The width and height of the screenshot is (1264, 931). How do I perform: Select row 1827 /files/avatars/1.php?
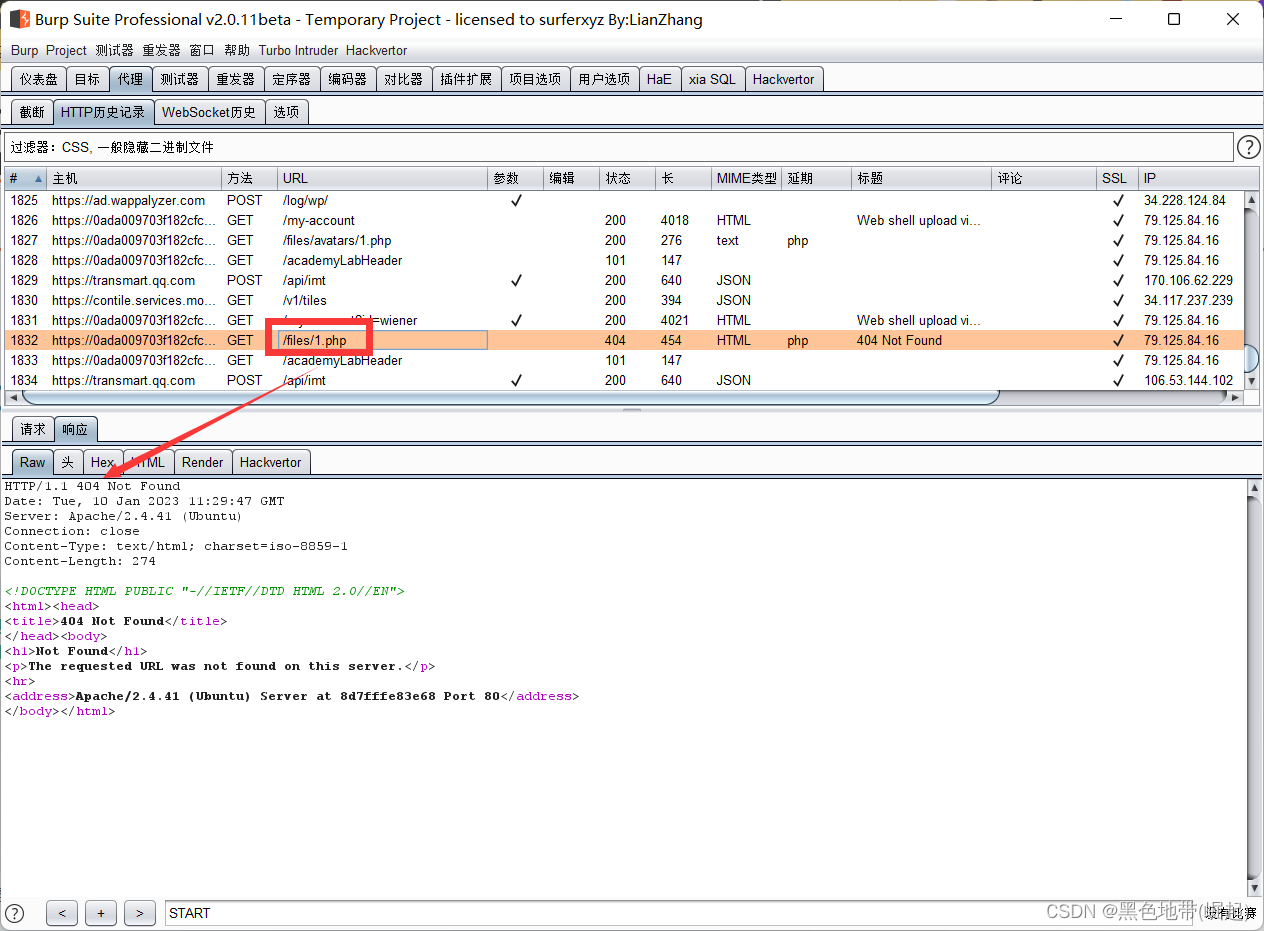(625, 240)
